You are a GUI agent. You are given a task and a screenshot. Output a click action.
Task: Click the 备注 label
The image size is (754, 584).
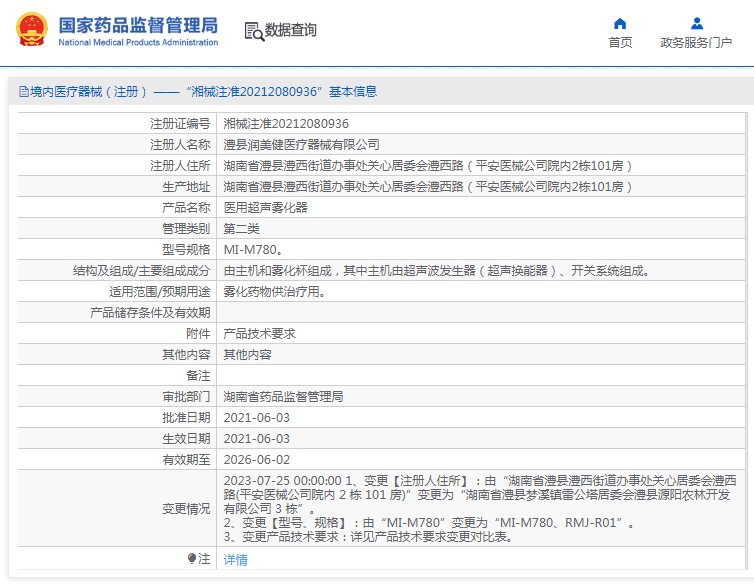click(198, 376)
